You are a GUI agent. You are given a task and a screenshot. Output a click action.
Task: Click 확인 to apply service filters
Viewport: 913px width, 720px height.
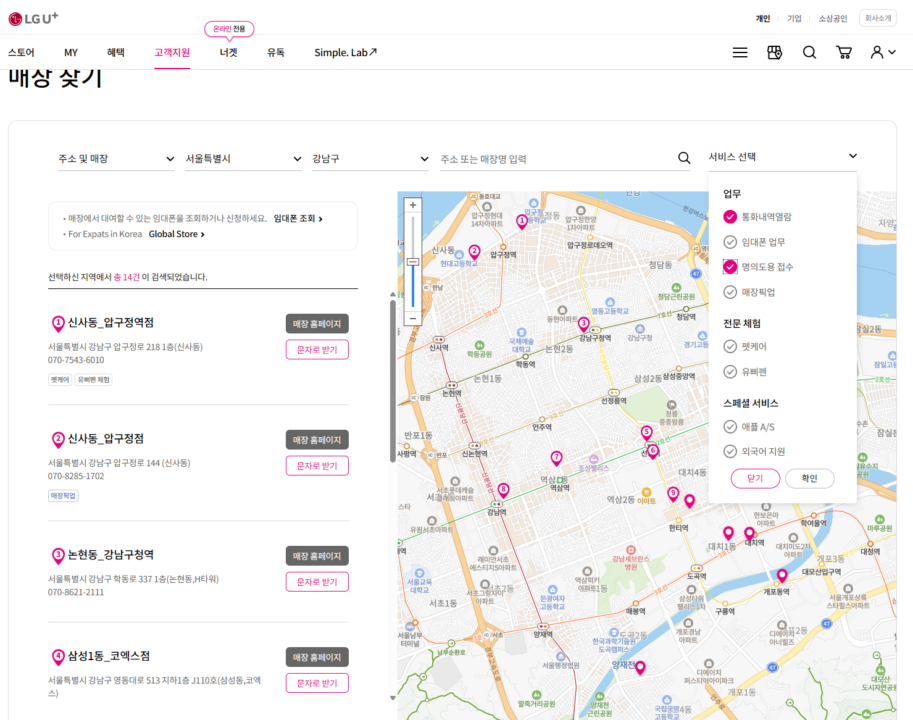(809, 478)
